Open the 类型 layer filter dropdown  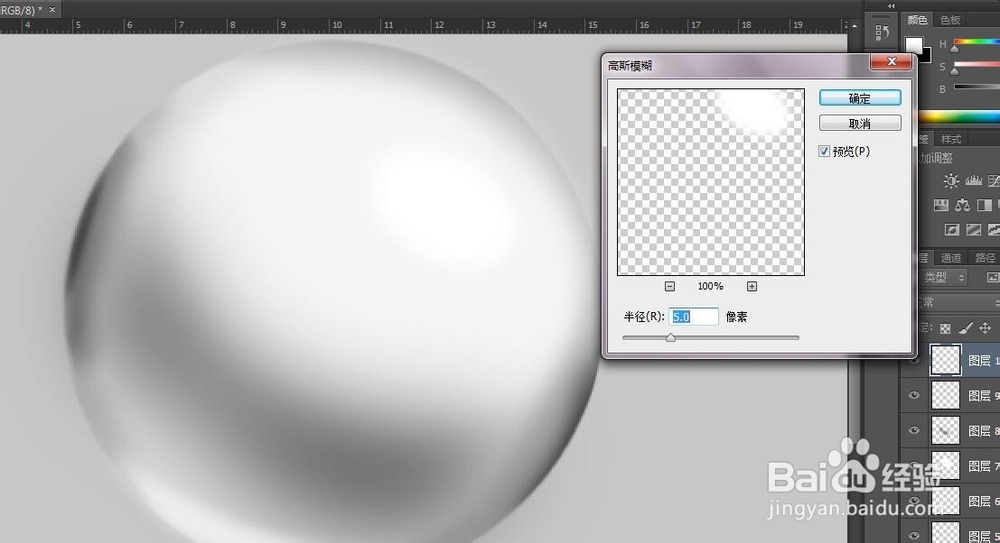(x=945, y=278)
